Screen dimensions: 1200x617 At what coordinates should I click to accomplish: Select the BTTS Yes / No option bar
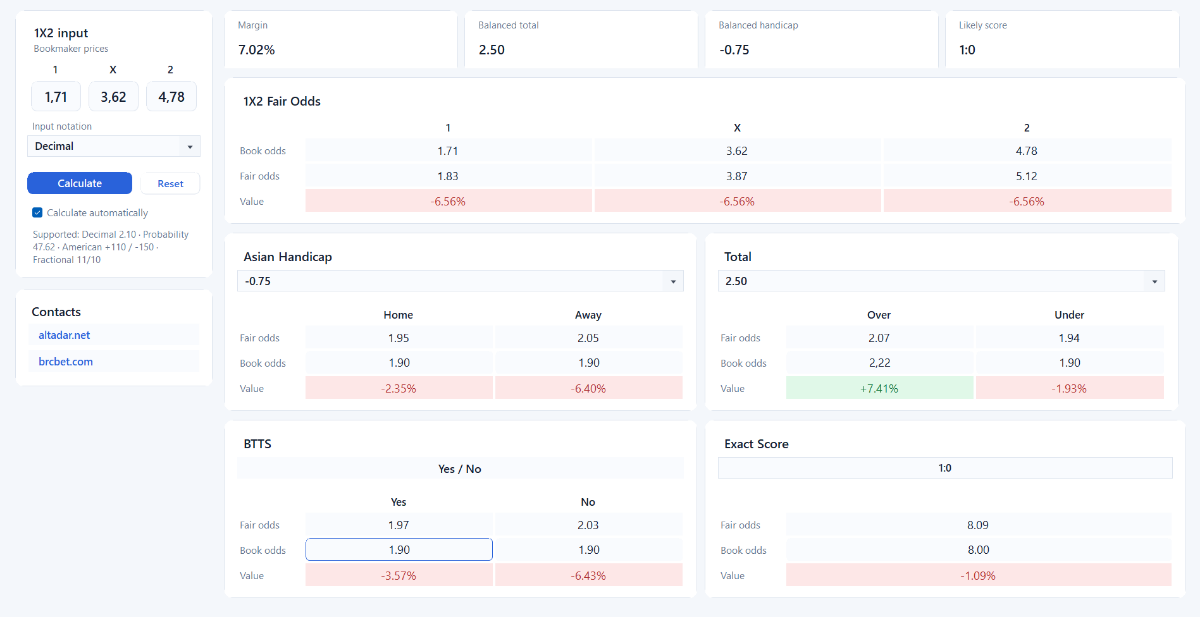click(x=460, y=468)
